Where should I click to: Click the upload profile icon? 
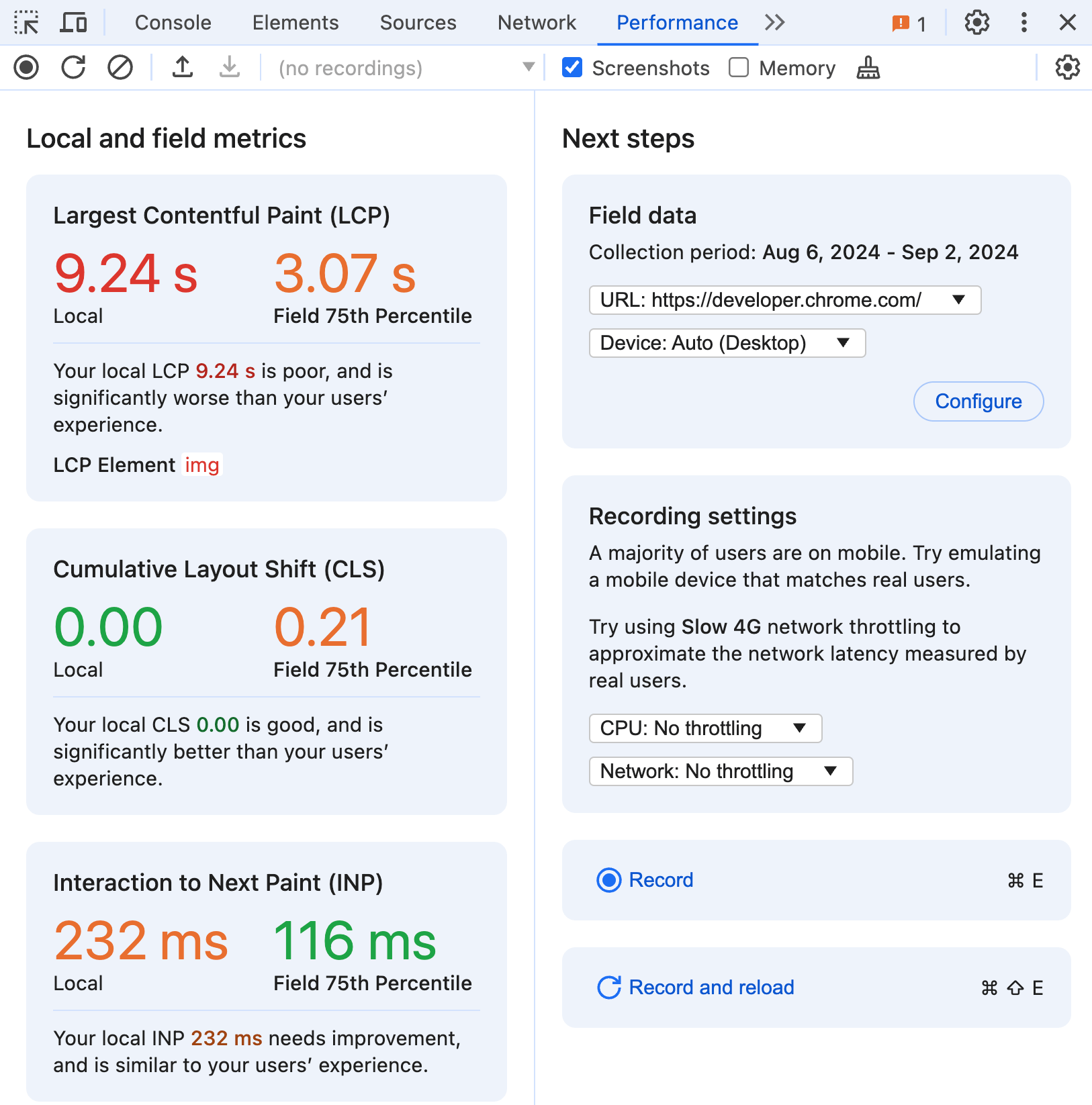coord(182,67)
